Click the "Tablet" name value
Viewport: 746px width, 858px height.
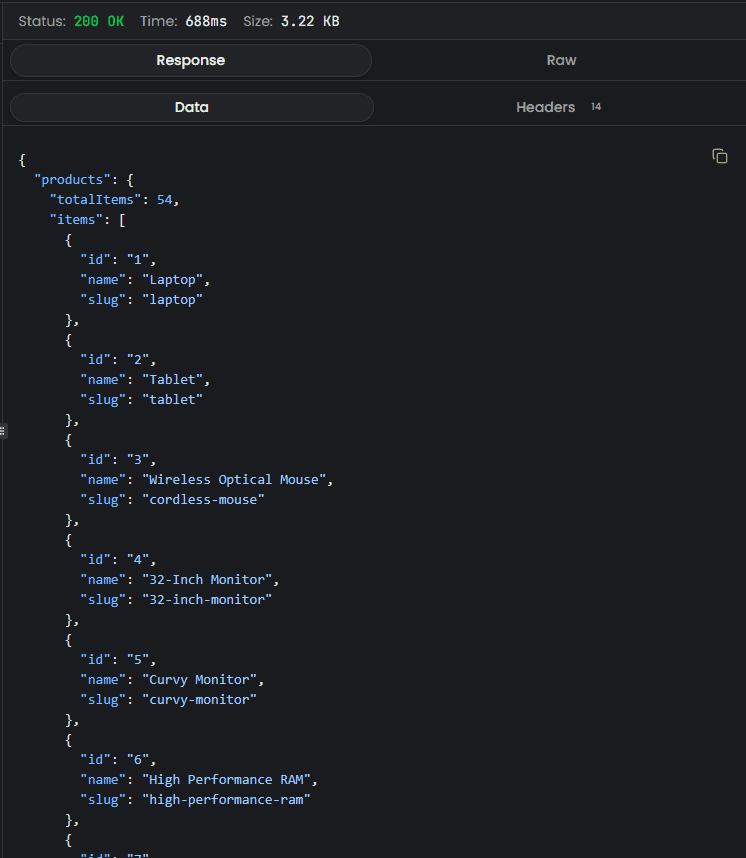coord(172,380)
